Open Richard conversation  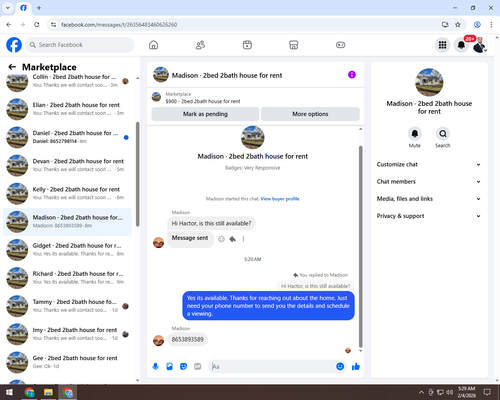[67, 278]
